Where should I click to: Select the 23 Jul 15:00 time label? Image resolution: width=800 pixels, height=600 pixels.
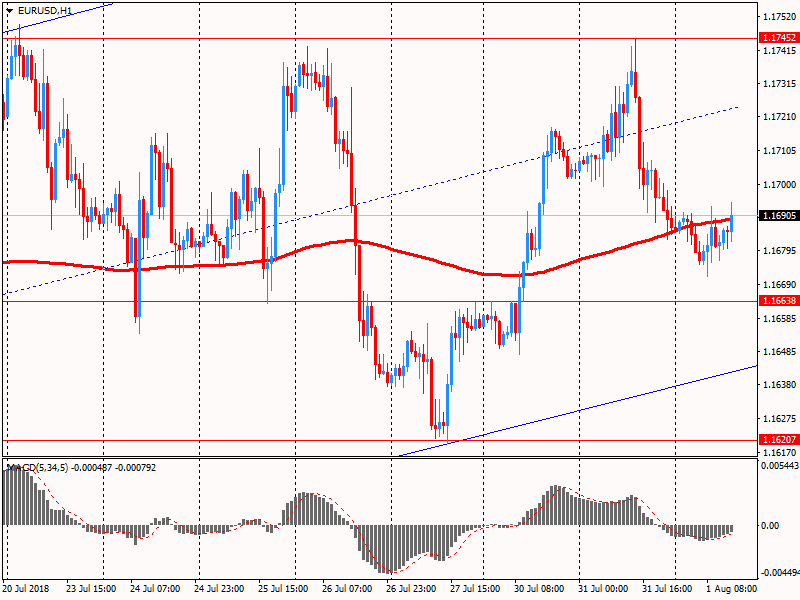click(91, 588)
